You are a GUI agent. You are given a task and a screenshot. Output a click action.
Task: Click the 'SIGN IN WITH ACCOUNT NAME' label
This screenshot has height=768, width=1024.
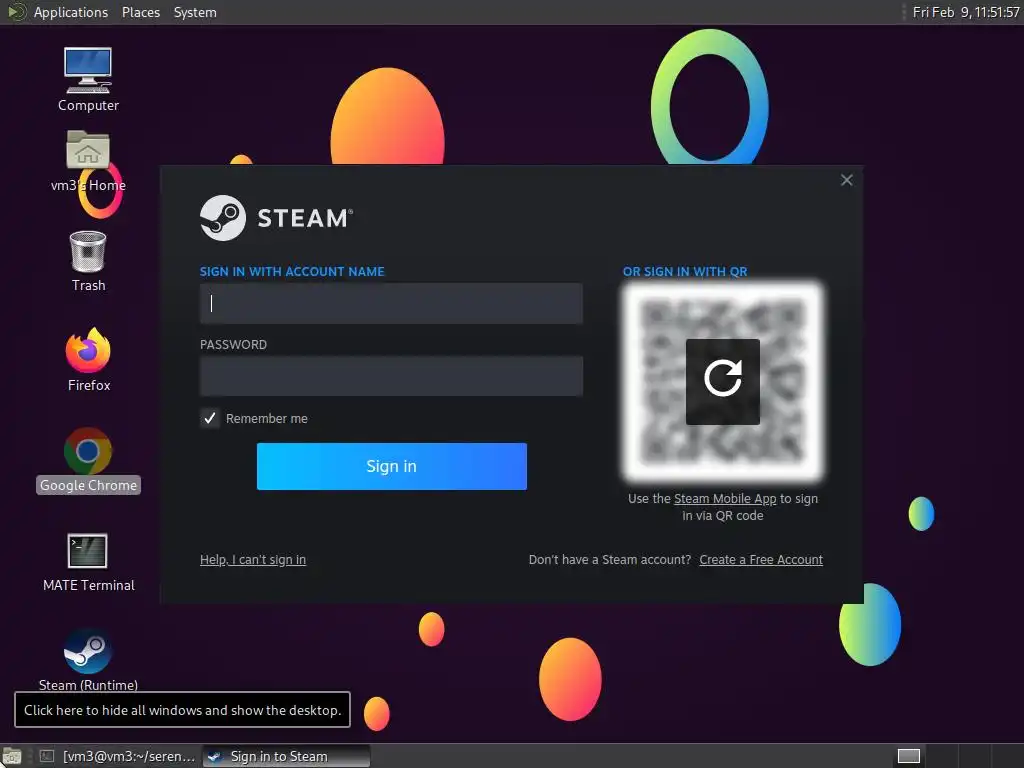point(292,272)
